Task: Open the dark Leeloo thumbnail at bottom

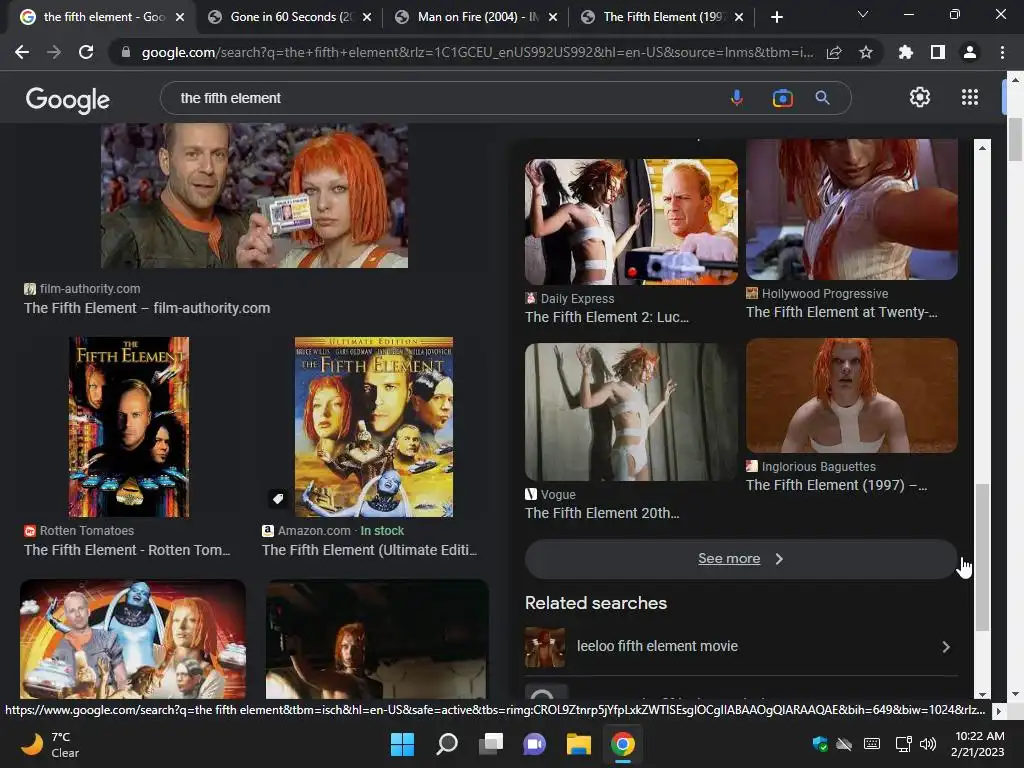Action: [x=377, y=639]
